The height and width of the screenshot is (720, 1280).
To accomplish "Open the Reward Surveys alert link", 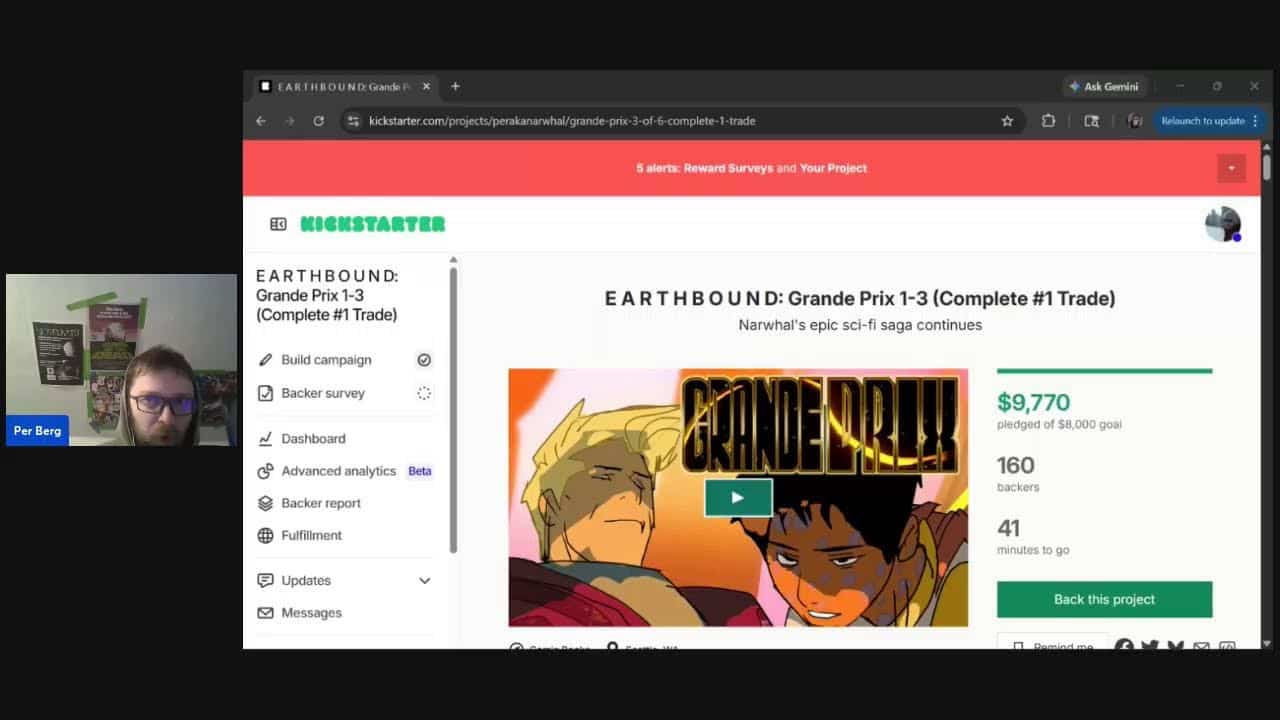I will pyautogui.click(x=728, y=168).
